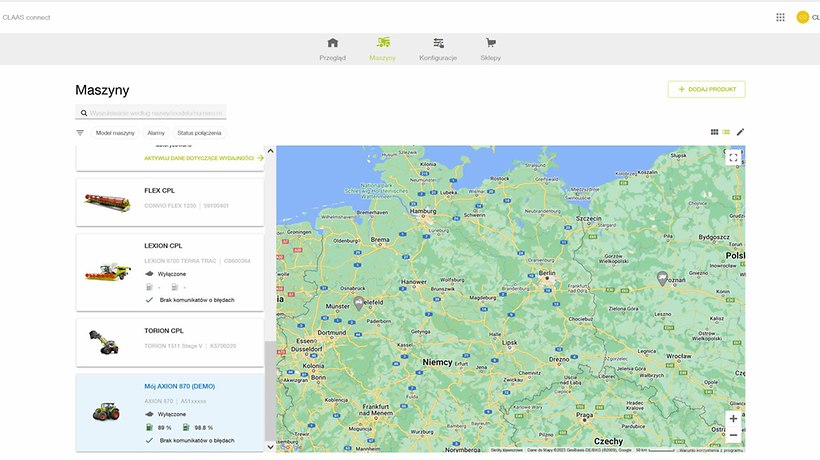Open the Model maszyny filter
The height and width of the screenshot is (460, 820).
115,133
